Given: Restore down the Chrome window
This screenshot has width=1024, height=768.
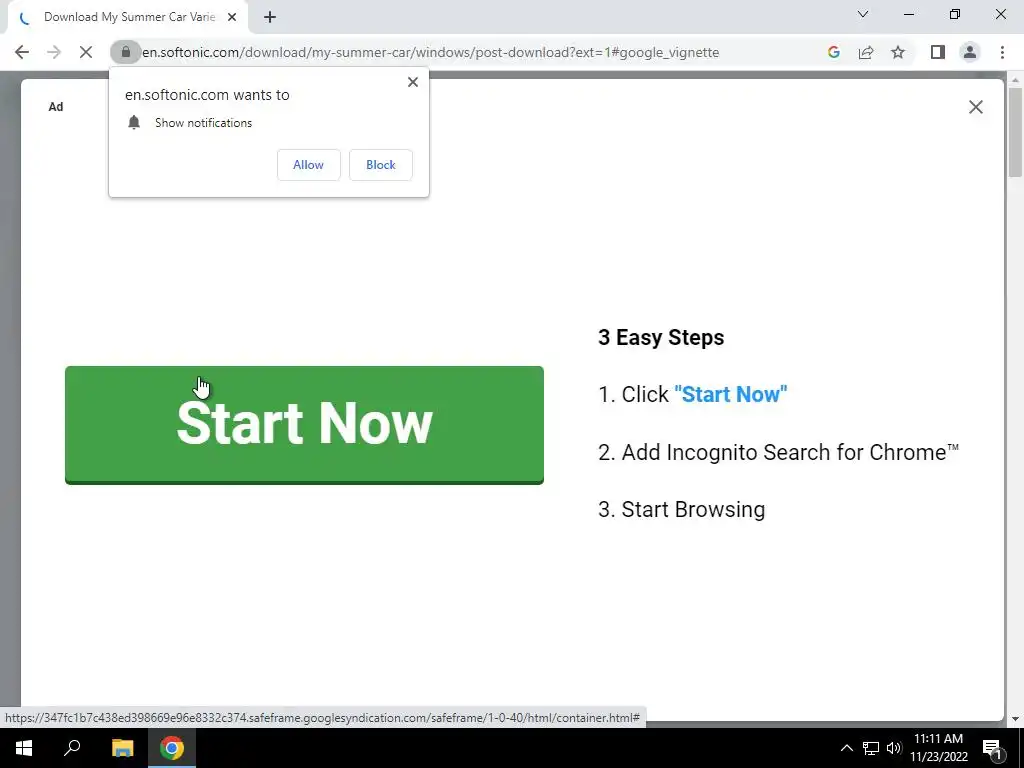Looking at the screenshot, I should (954, 14).
